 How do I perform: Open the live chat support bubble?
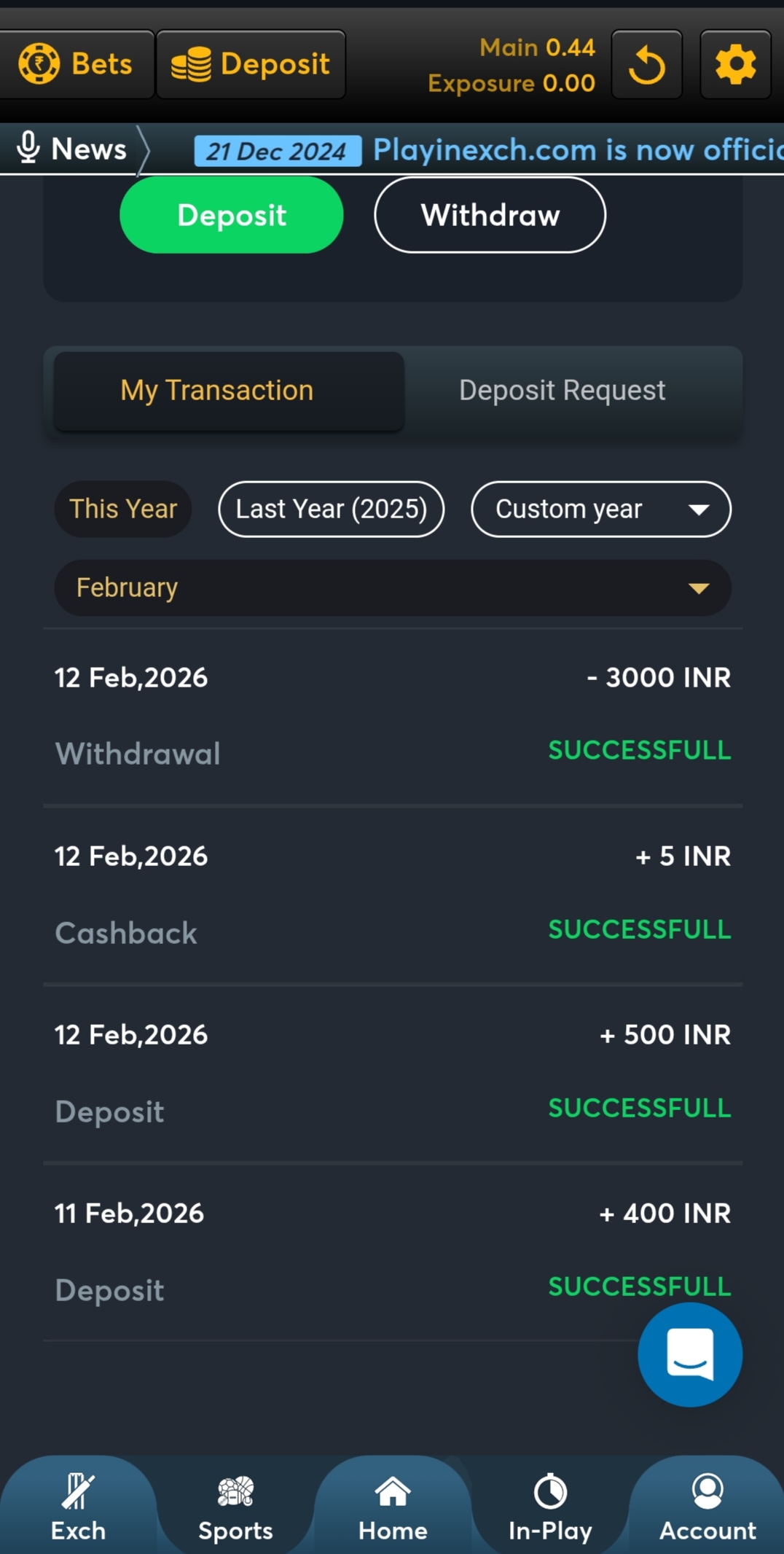point(689,1355)
